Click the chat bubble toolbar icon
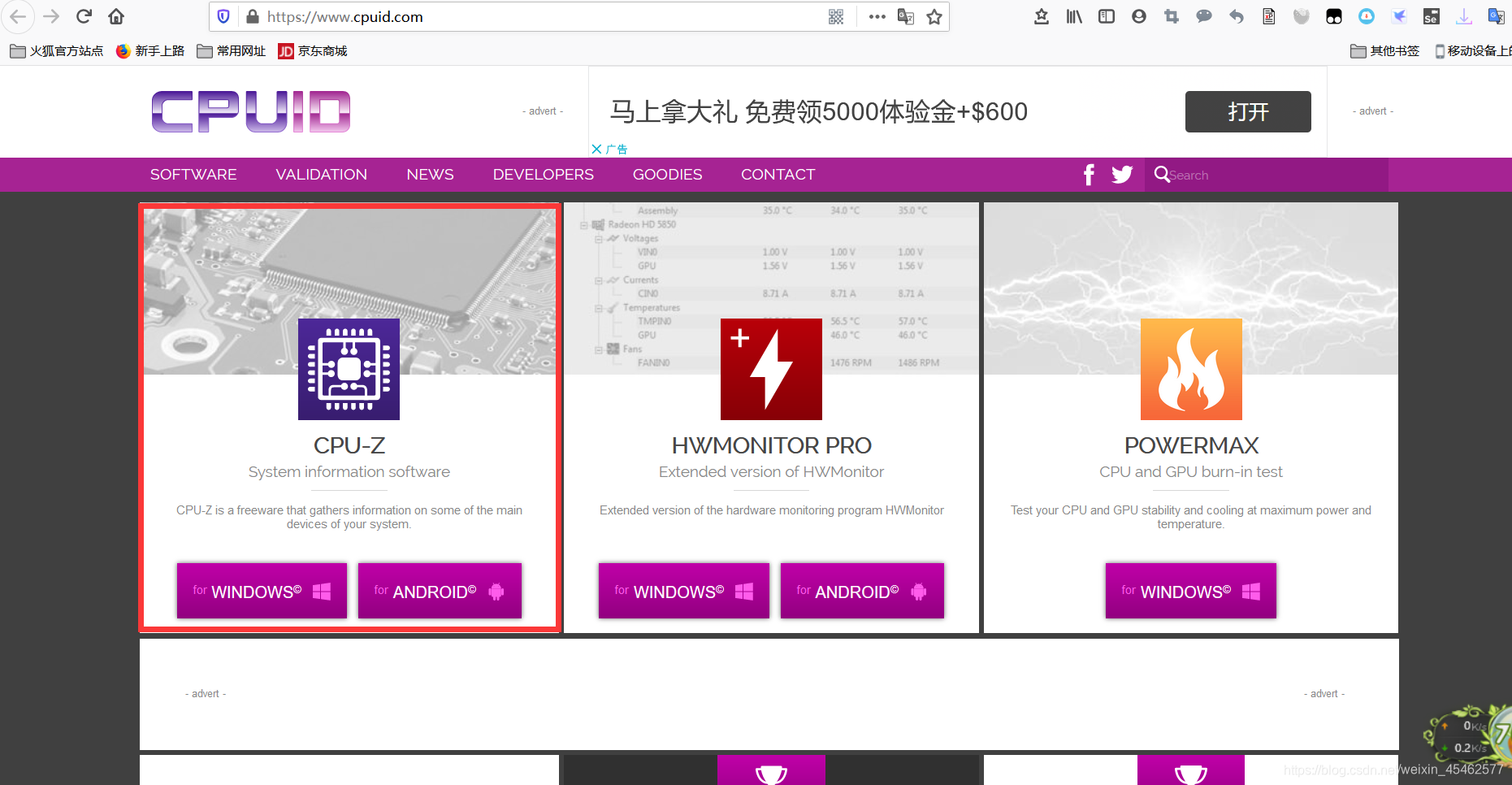This screenshot has height=785, width=1512. coord(1204,16)
